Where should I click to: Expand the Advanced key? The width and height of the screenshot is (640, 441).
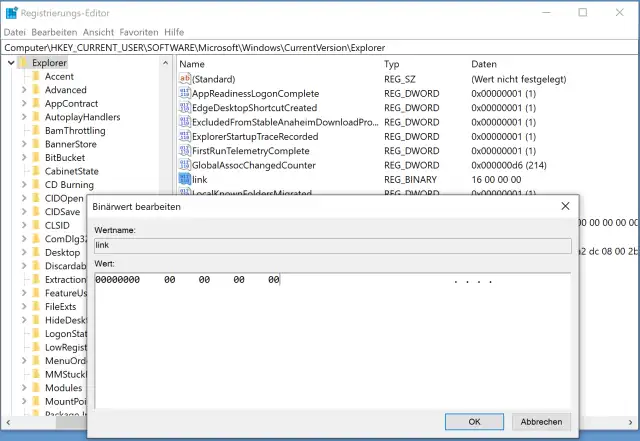[x=24, y=90]
